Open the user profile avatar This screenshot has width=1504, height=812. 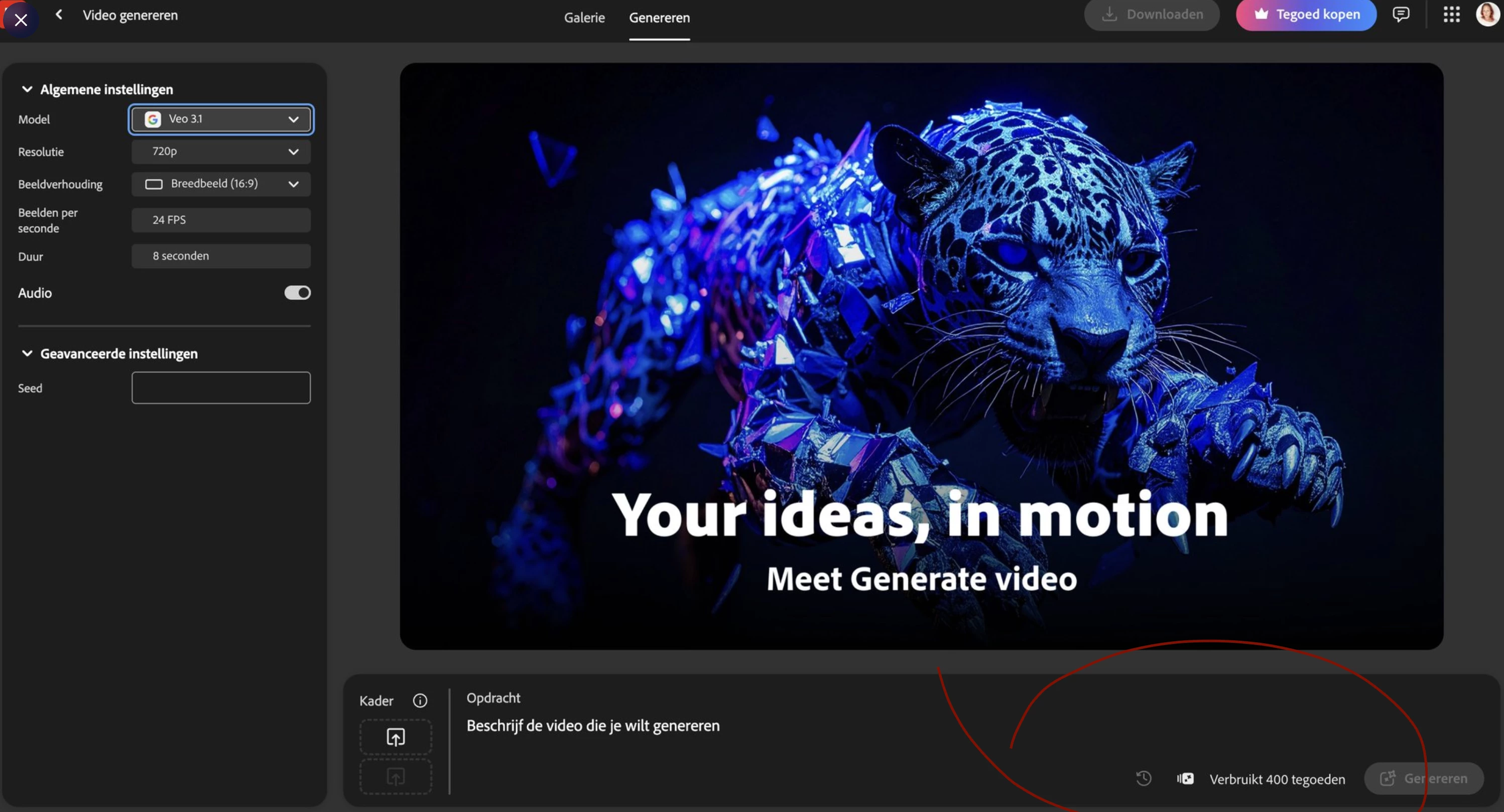click(1486, 14)
